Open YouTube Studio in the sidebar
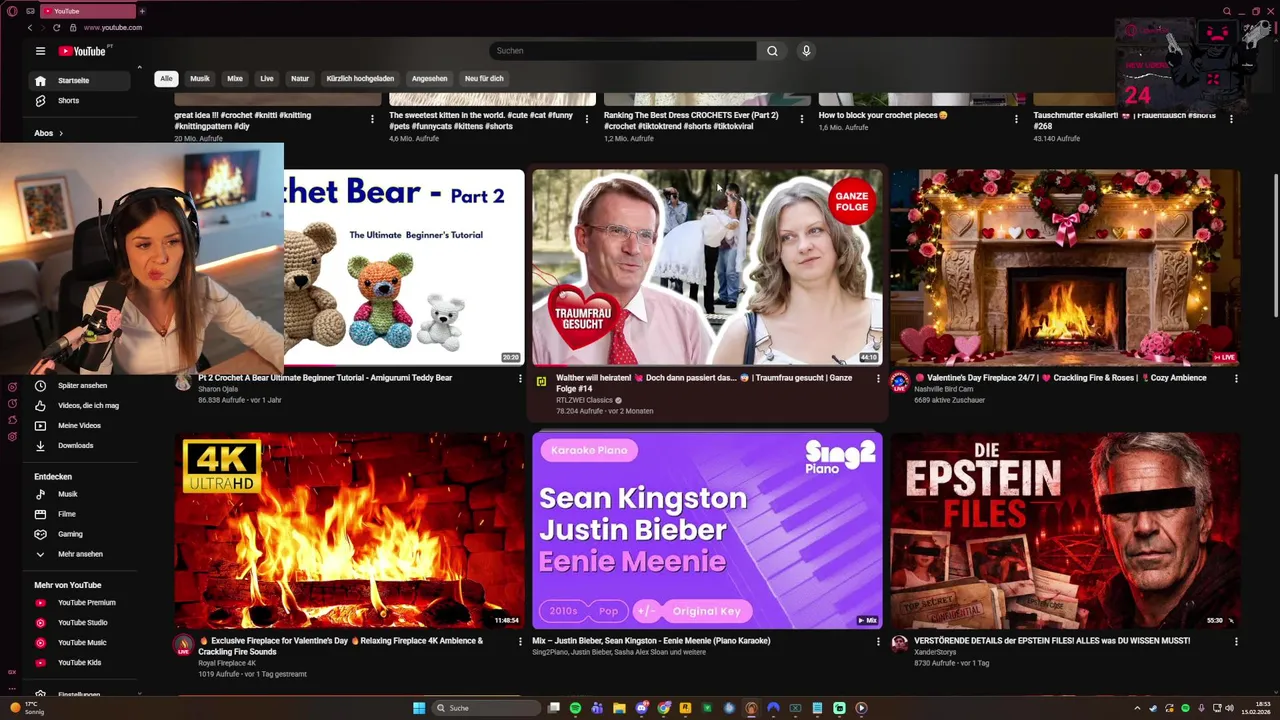 [x=82, y=622]
